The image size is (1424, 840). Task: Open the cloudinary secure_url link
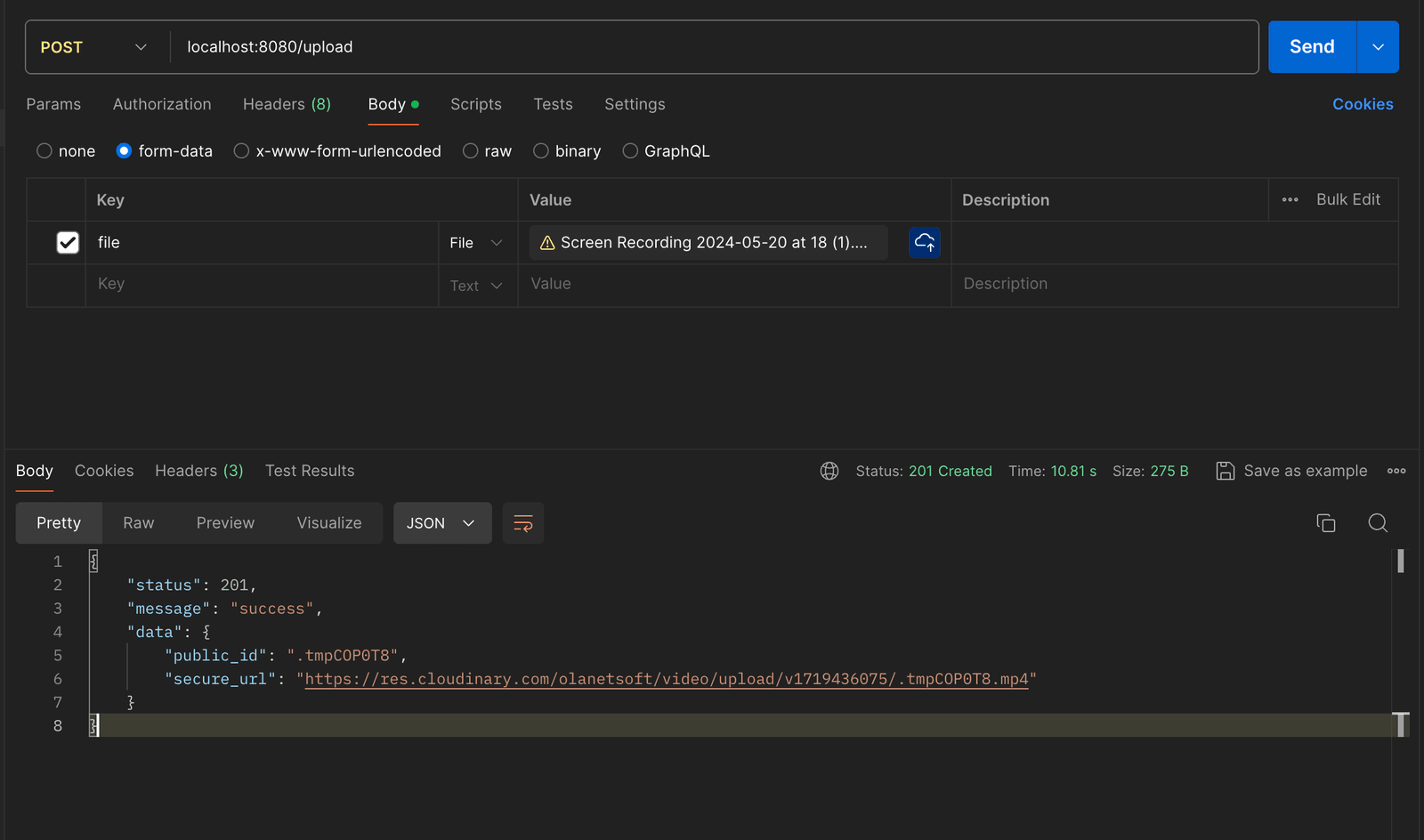point(667,679)
